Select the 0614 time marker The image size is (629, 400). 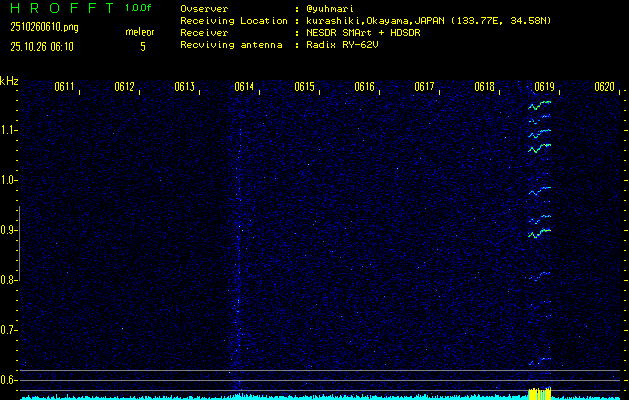pyautogui.click(x=244, y=87)
